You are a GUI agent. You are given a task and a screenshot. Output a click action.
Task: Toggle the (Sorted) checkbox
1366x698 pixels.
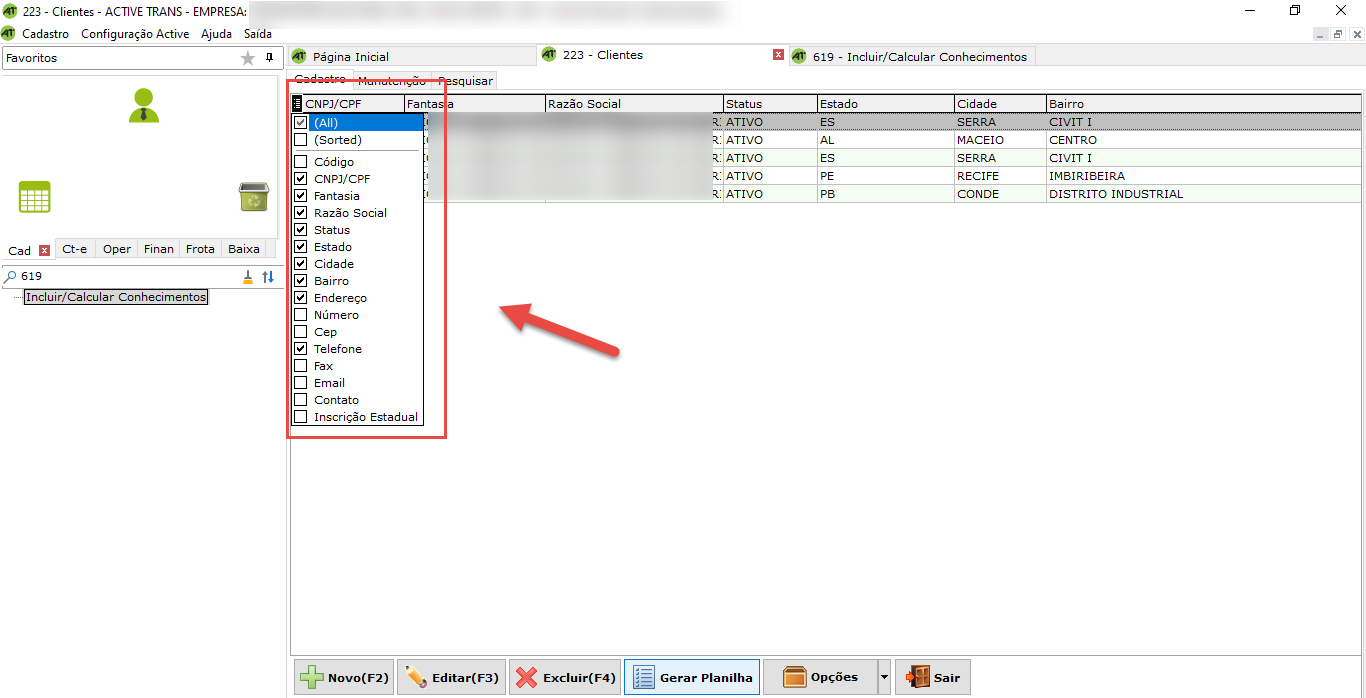[x=301, y=140]
